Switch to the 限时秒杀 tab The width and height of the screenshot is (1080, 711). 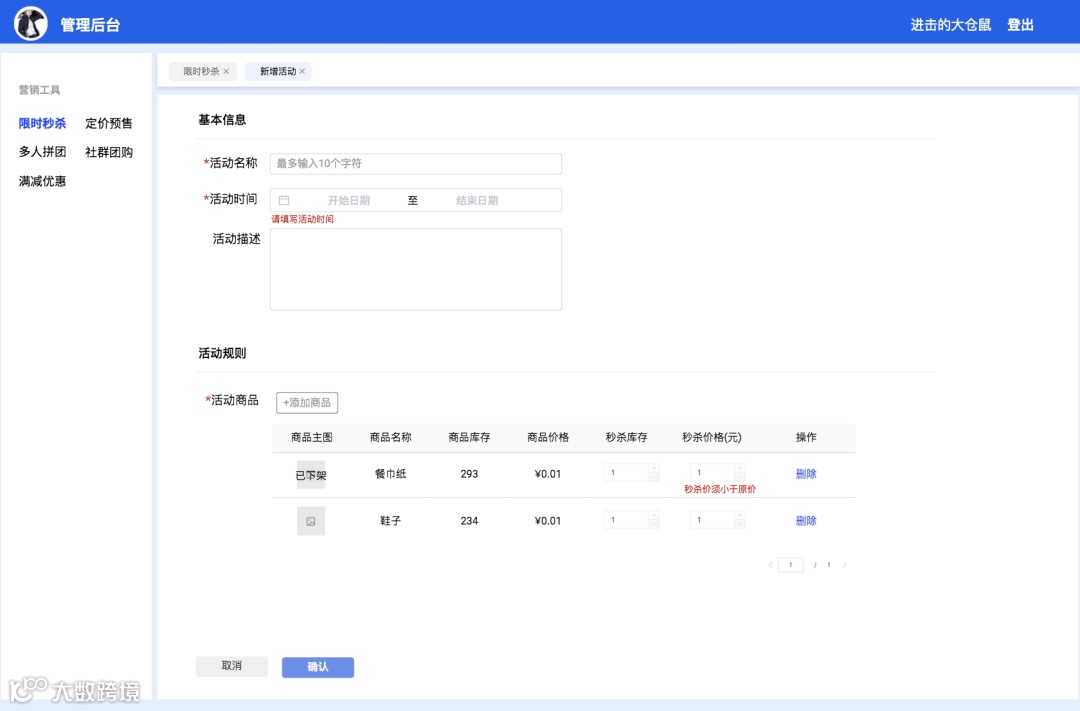(x=200, y=72)
